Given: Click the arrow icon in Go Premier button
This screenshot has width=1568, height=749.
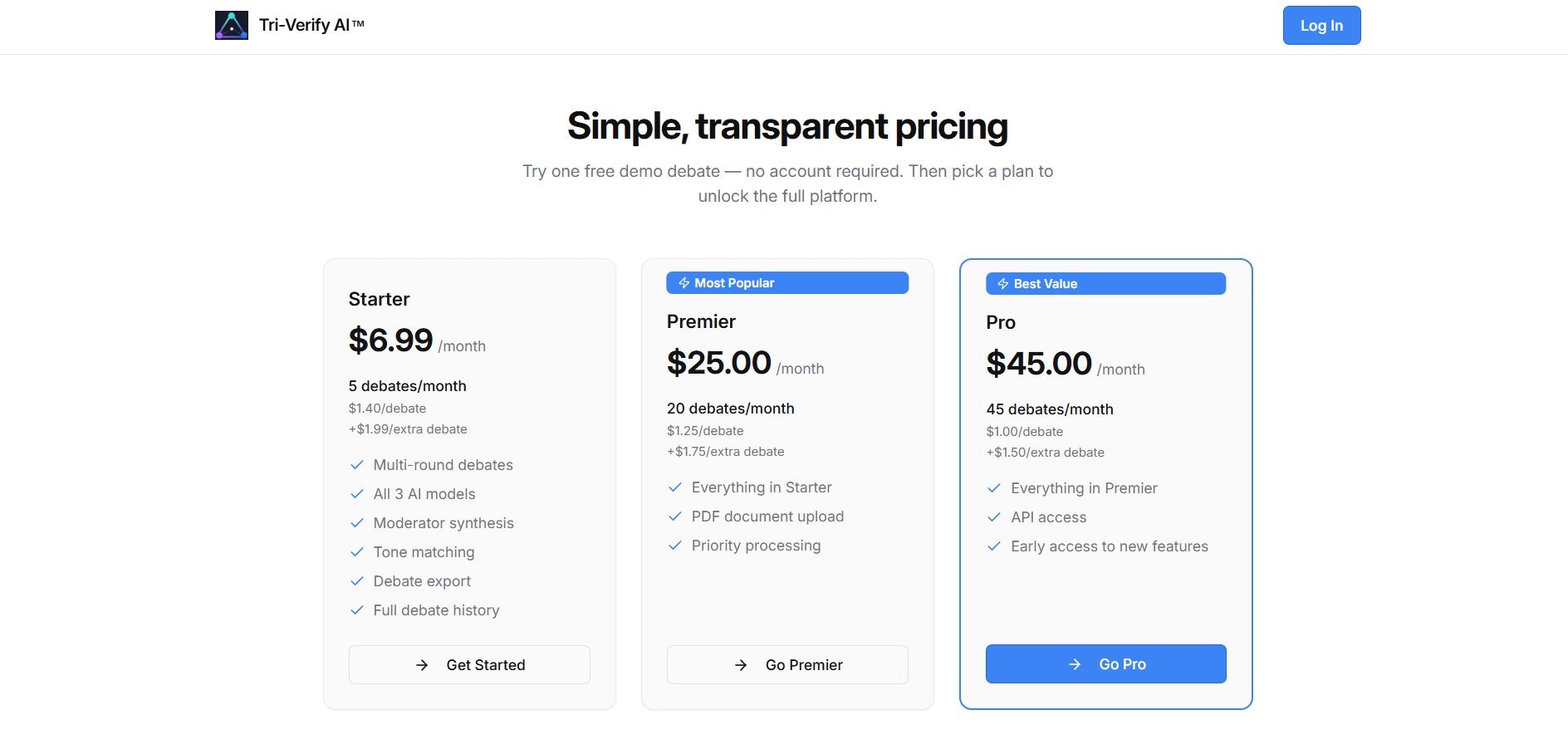Looking at the screenshot, I should pyautogui.click(x=741, y=665).
